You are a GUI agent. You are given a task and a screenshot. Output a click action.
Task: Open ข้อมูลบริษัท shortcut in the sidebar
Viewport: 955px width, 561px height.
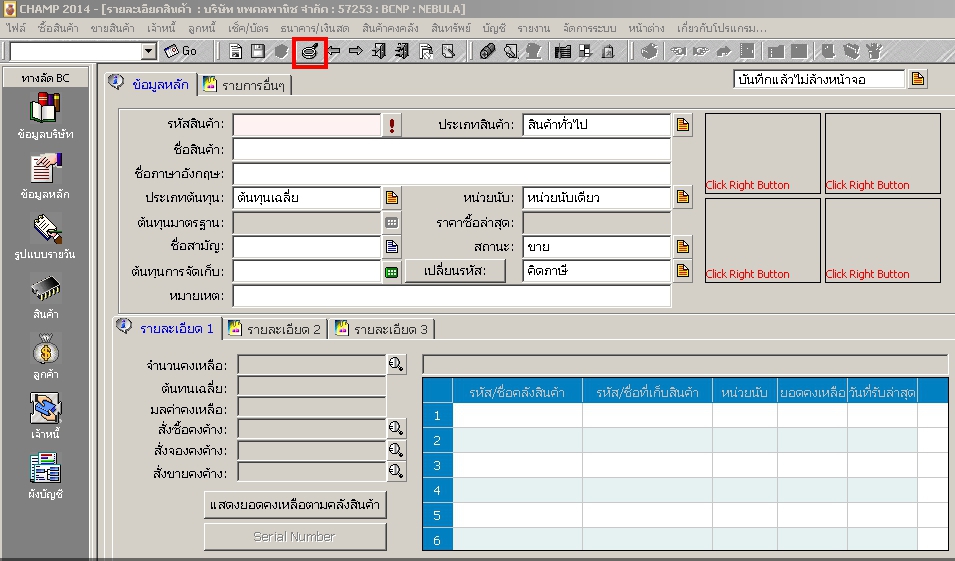(x=45, y=116)
